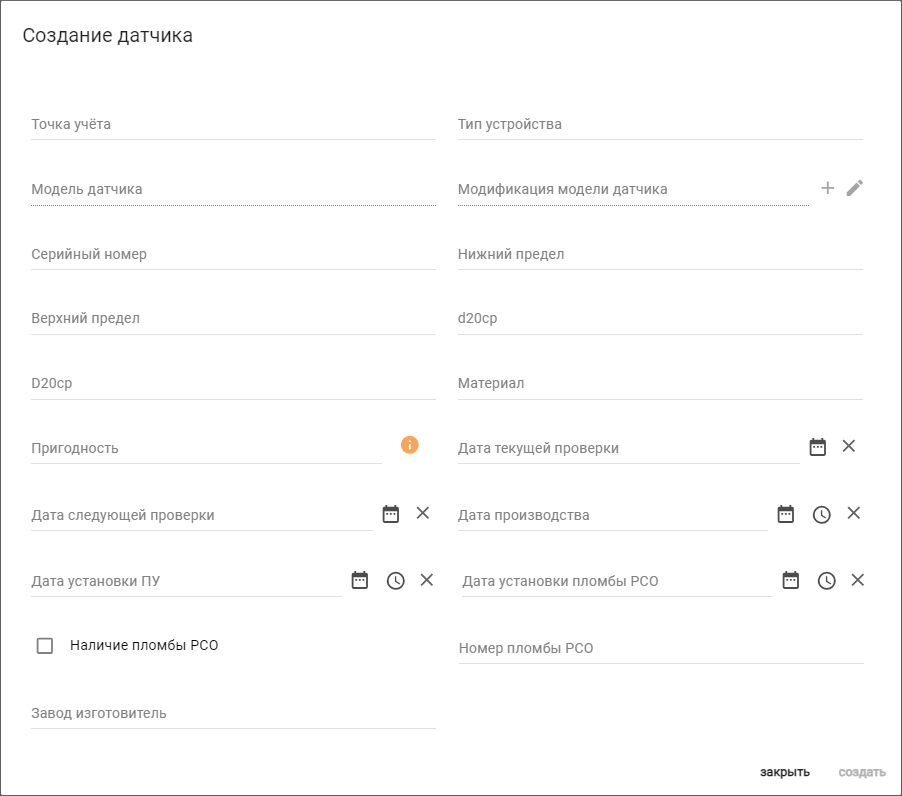Open calendar for Дата следующей проверки
Image resolution: width=902 pixels, height=796 pixels.
(x=391, y=514)
